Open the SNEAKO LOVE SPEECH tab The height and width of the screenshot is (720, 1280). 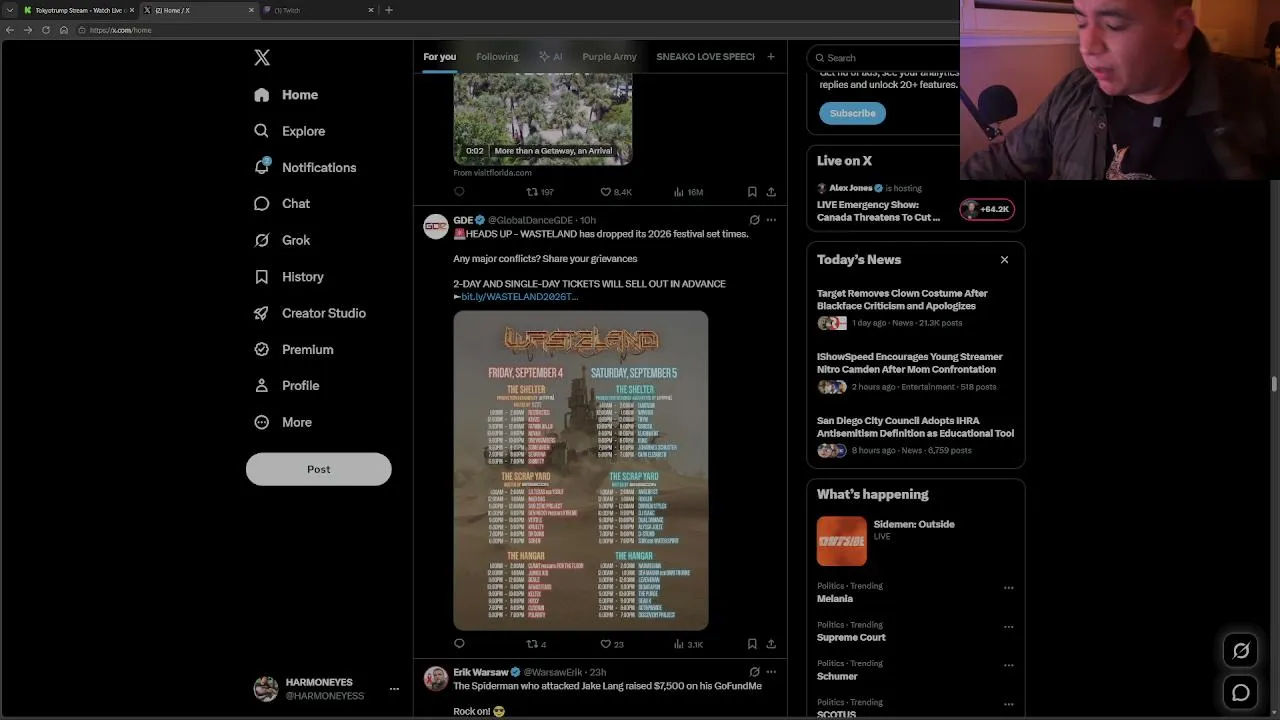(x=705, y=57)
